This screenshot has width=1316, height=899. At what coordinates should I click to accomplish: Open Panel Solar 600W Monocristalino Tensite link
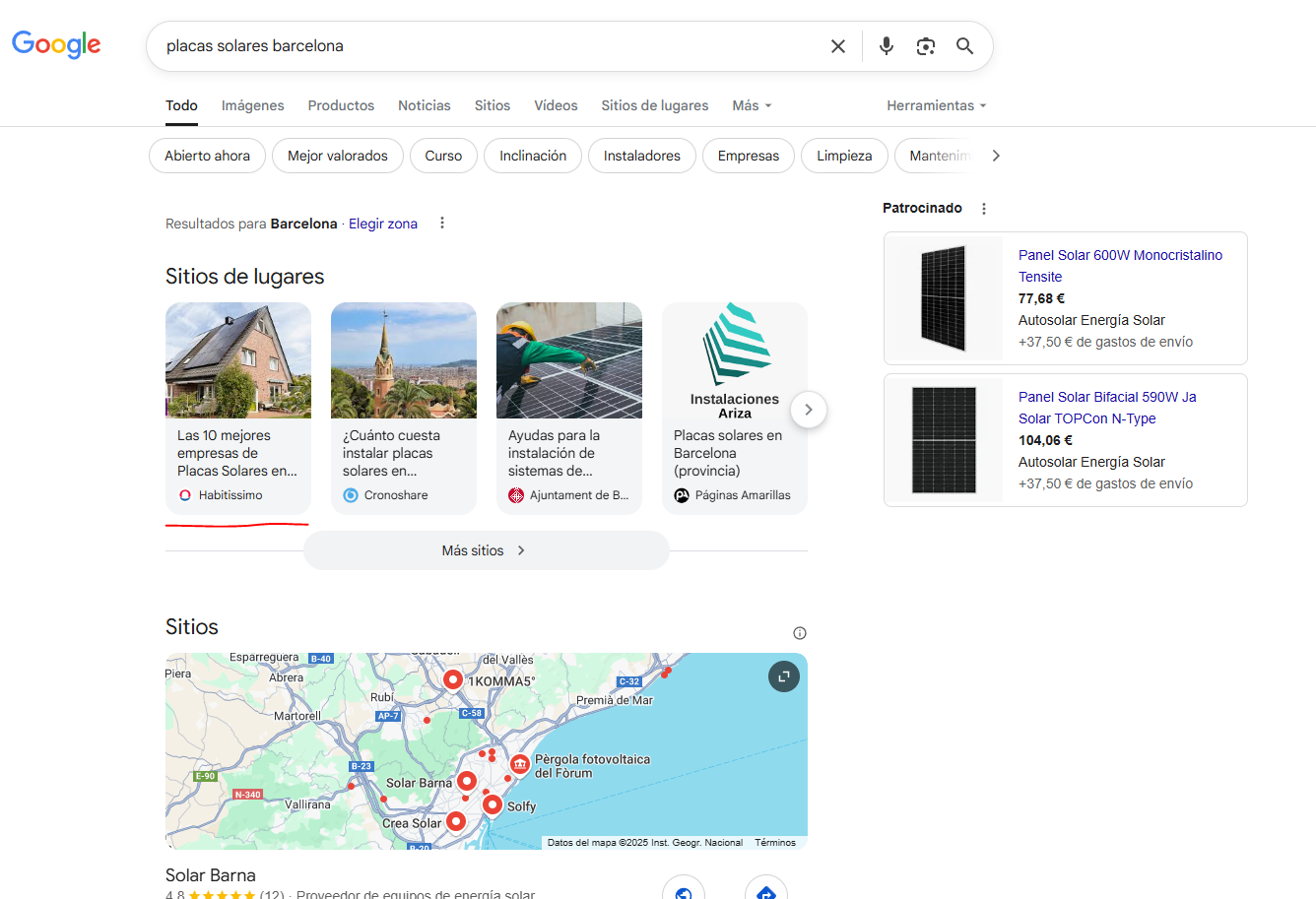(1120, 266)
